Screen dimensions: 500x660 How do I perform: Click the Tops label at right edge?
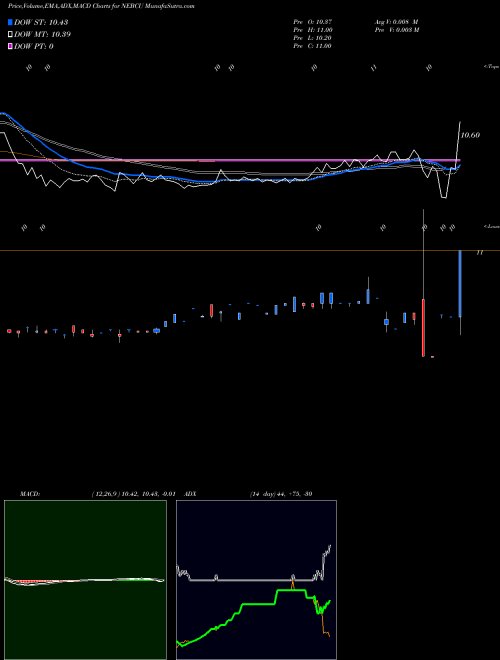tap(492, 67)
